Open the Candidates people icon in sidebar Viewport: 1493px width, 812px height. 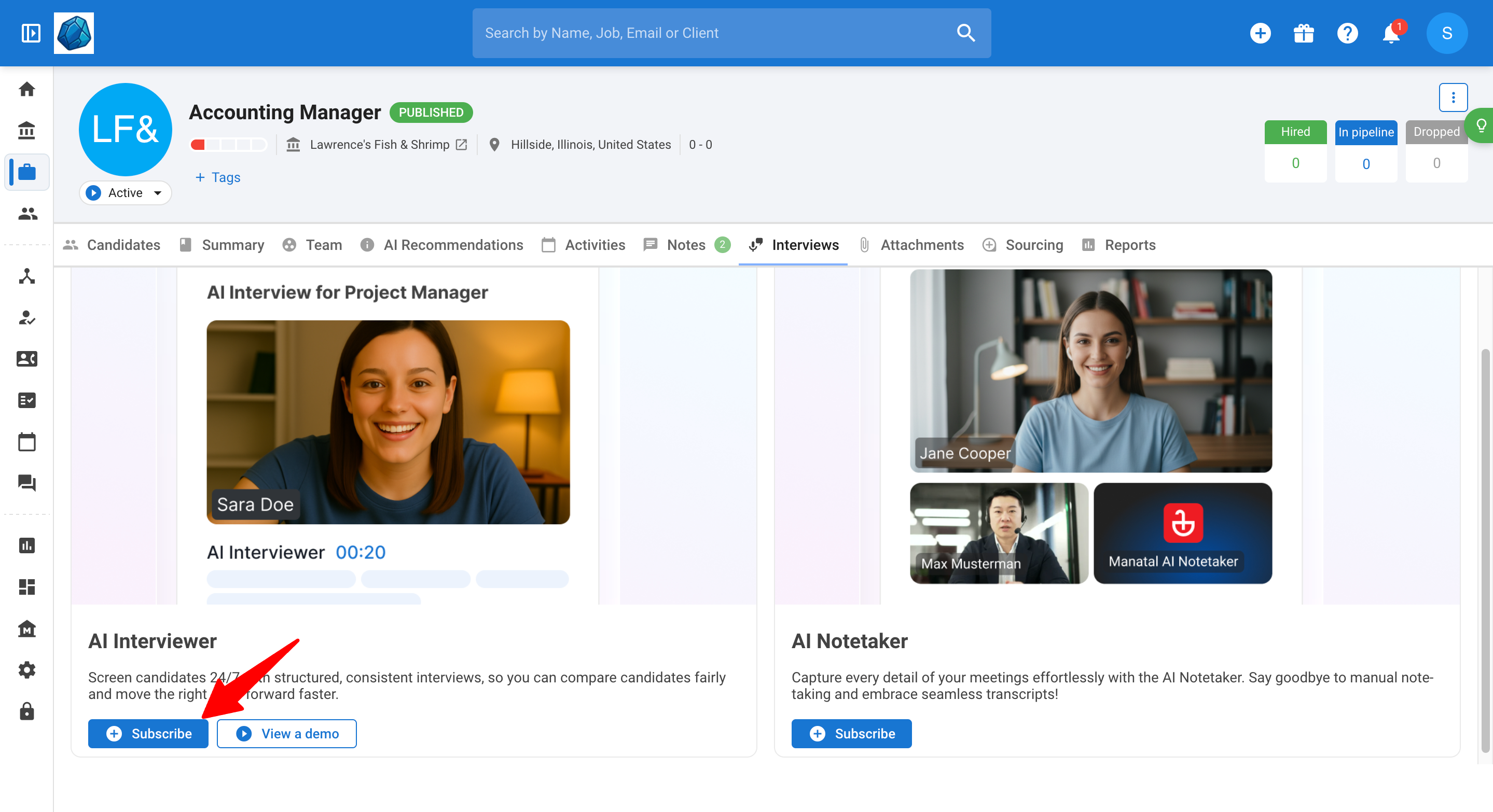click(x=26, y=214)
